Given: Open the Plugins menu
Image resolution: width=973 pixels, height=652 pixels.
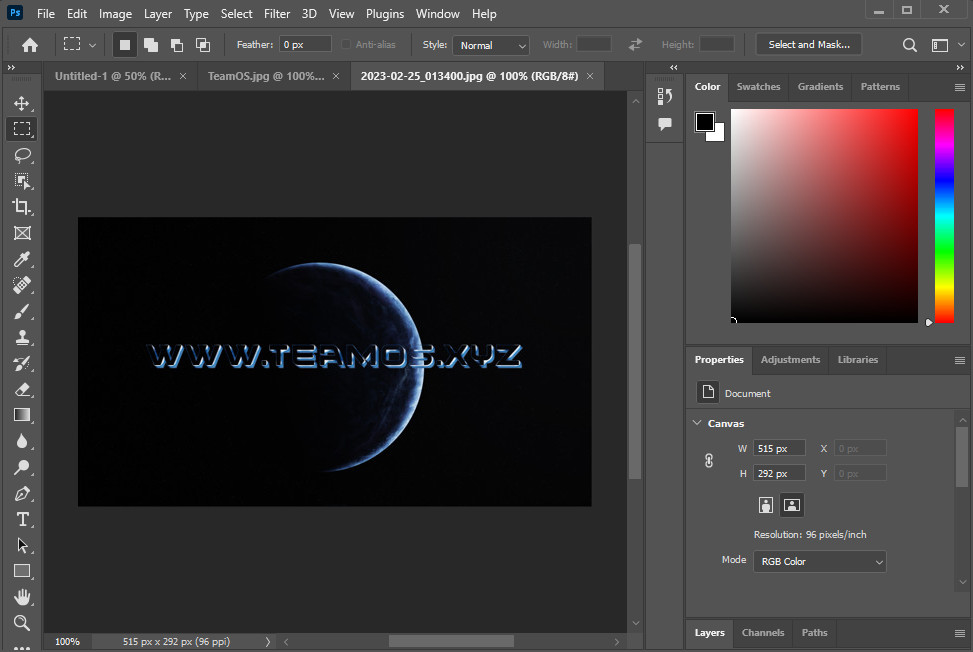Looking at the screenshot, I should click(385, 14).
